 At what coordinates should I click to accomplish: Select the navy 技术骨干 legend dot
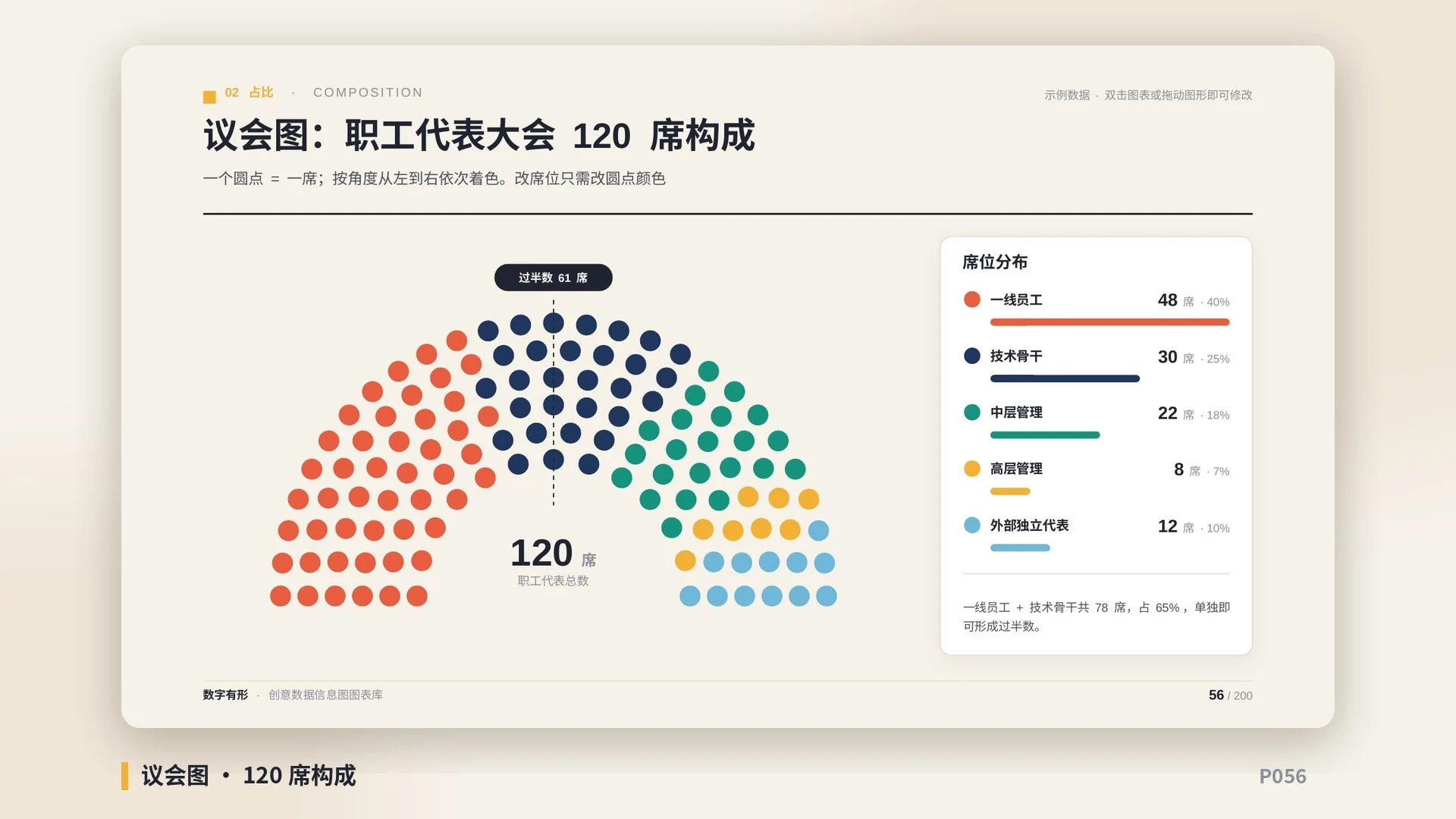(x=971, y=356)
